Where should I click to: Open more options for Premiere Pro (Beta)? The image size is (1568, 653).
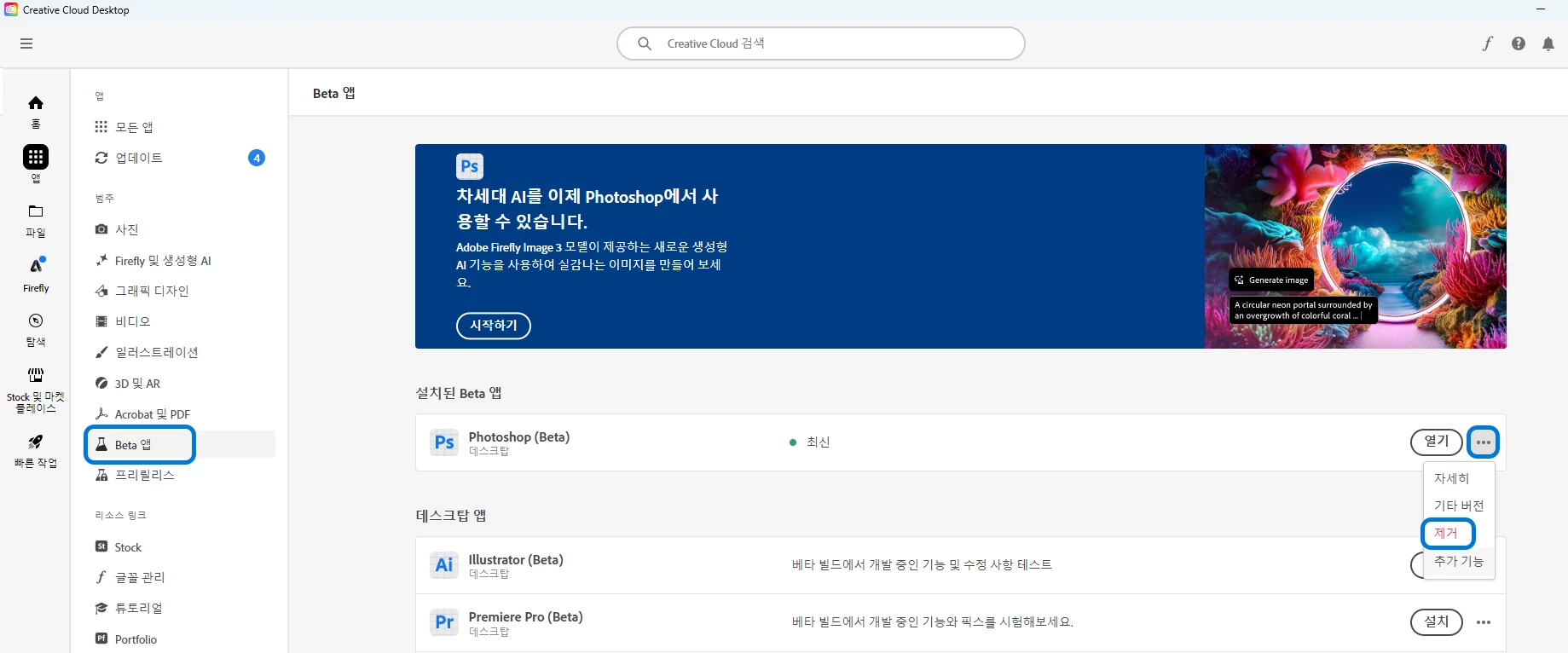coord(1484,622)
